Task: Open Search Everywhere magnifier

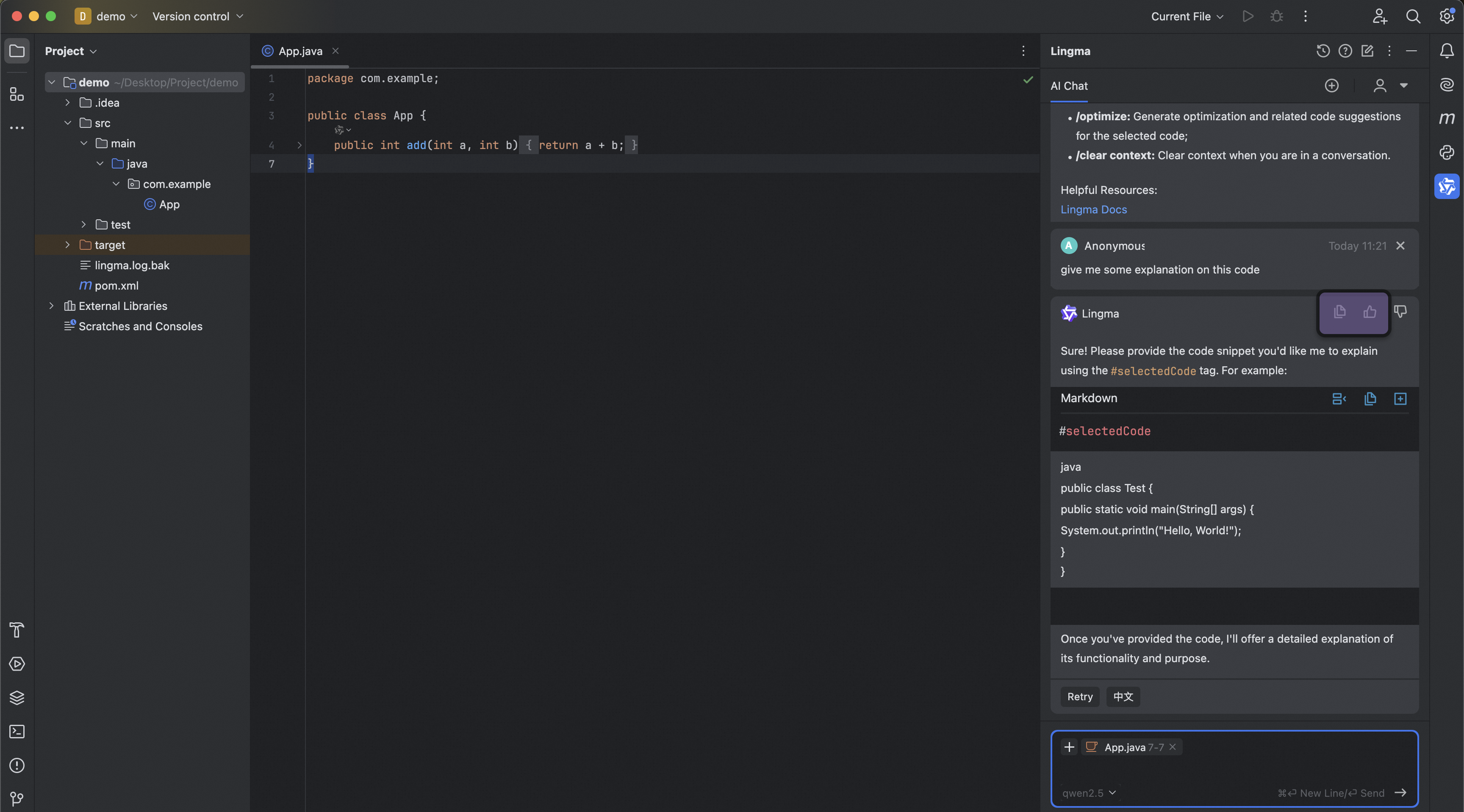Action: click(x=1413, y=17)
